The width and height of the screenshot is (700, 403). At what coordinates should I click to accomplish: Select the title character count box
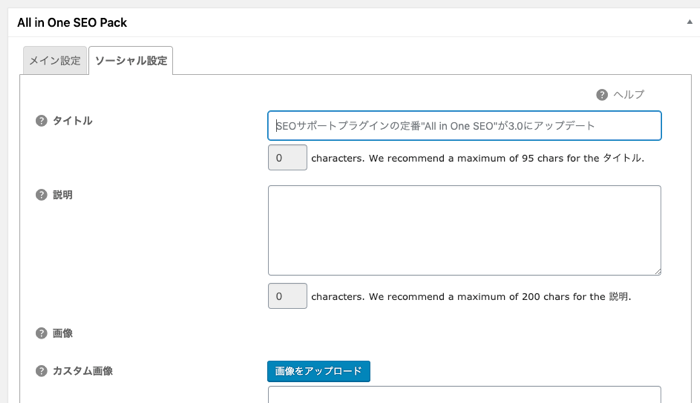pyautogui.click(x=288, y=158)
